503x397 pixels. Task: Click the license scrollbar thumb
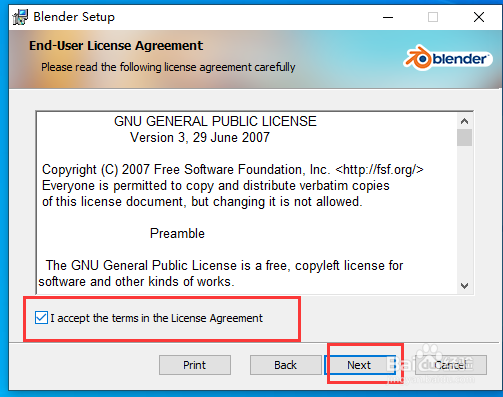pyautogui.click(x=464, y=137)
